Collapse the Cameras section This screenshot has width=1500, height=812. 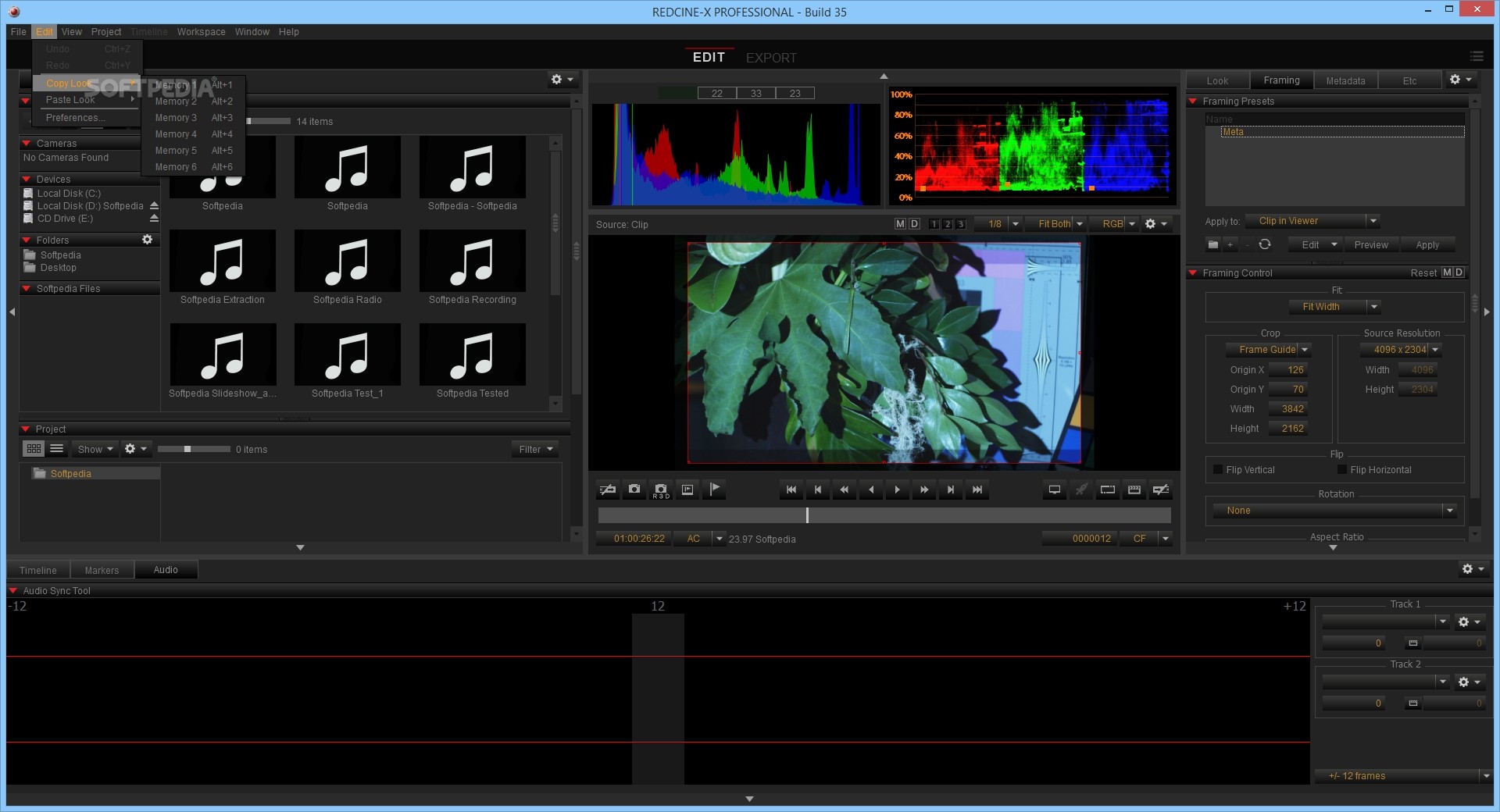(x=27, y=144)
